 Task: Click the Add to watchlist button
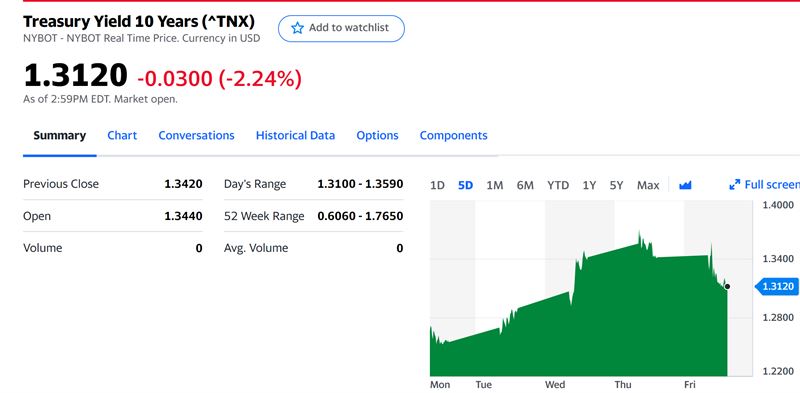(x=341, y=28)
